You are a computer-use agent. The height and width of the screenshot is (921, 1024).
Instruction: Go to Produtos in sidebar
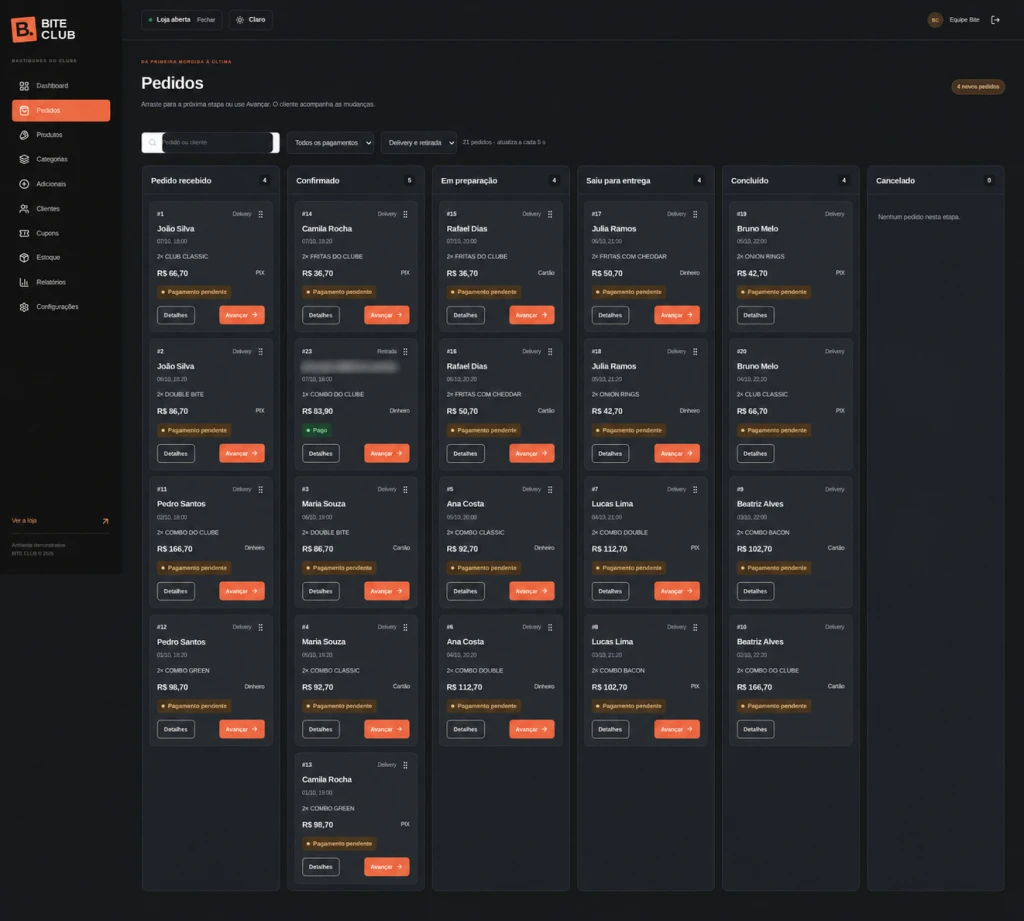61,135
